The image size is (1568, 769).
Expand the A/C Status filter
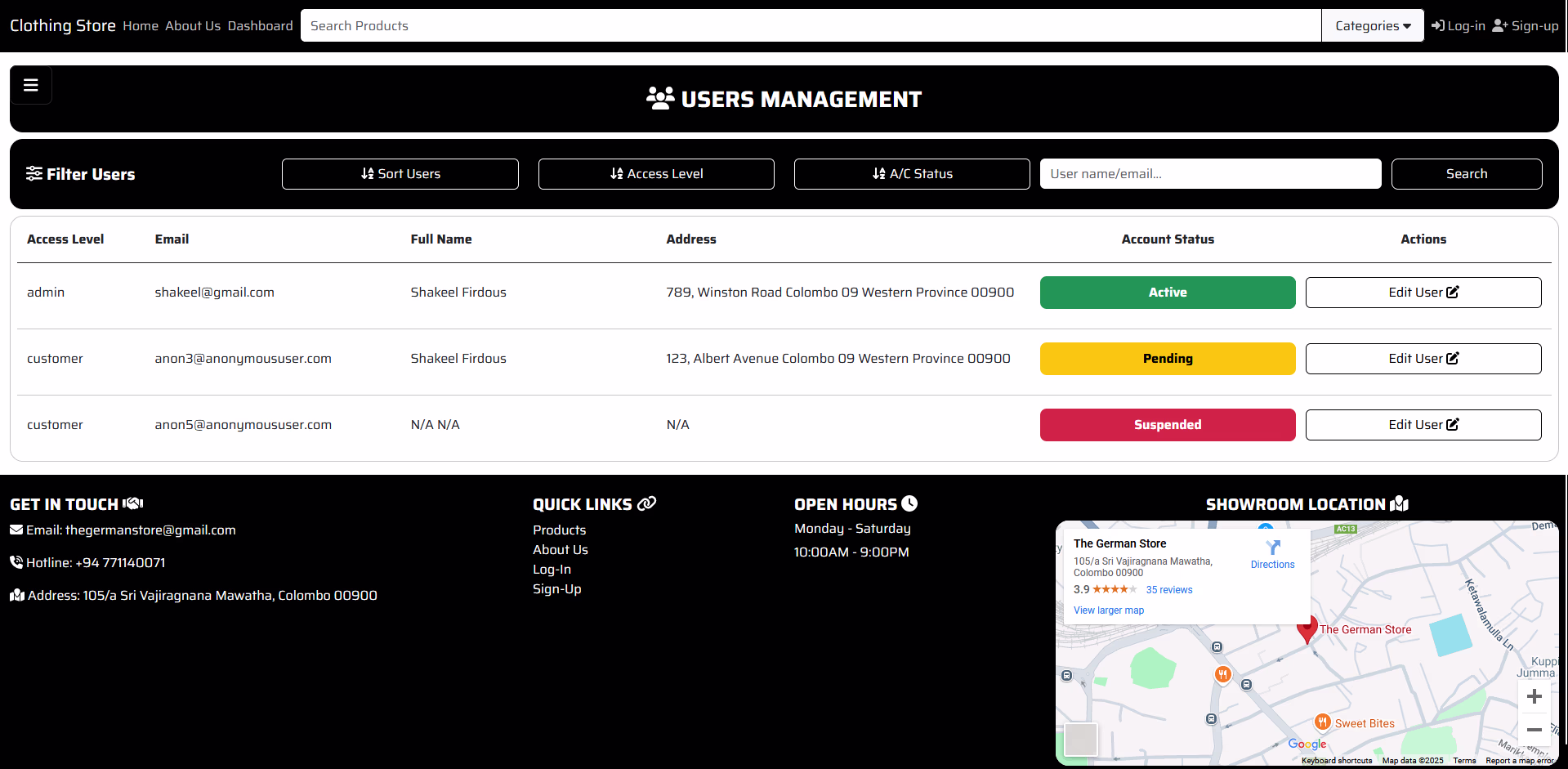click(912, 174)
